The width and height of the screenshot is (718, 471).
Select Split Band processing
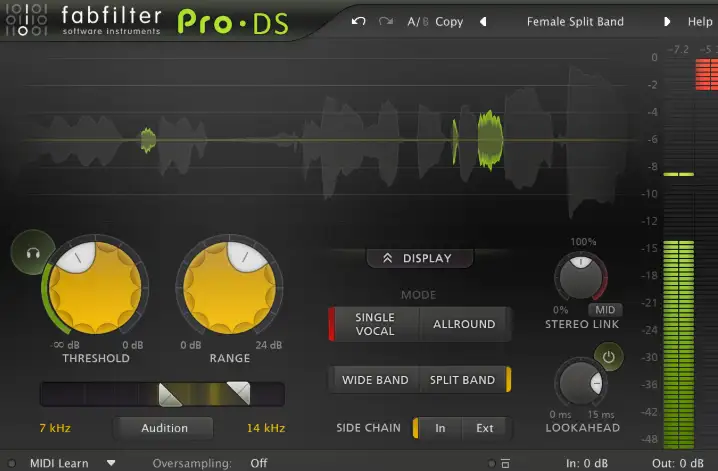point(462,380)
